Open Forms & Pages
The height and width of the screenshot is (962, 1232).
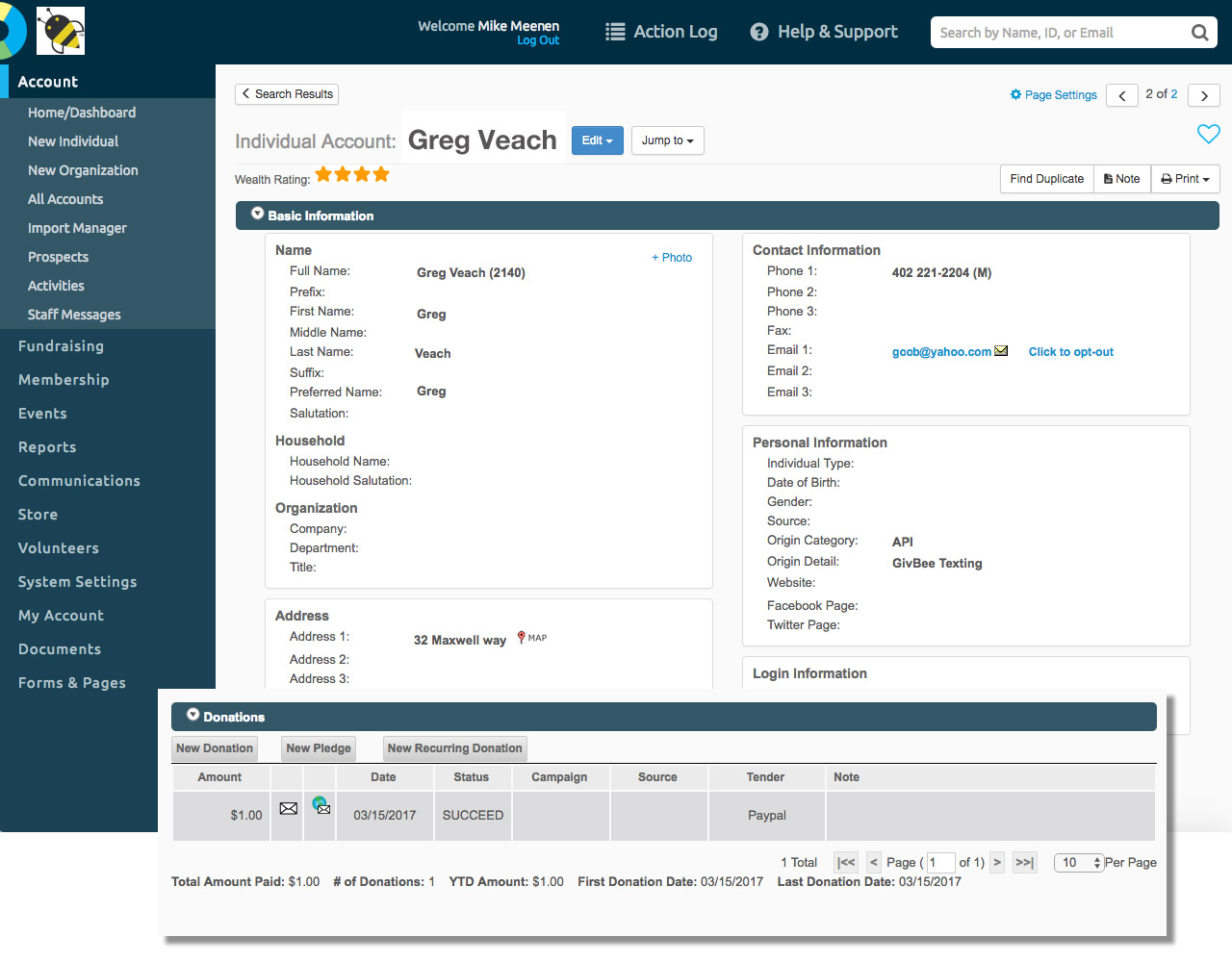click(72, 683)
